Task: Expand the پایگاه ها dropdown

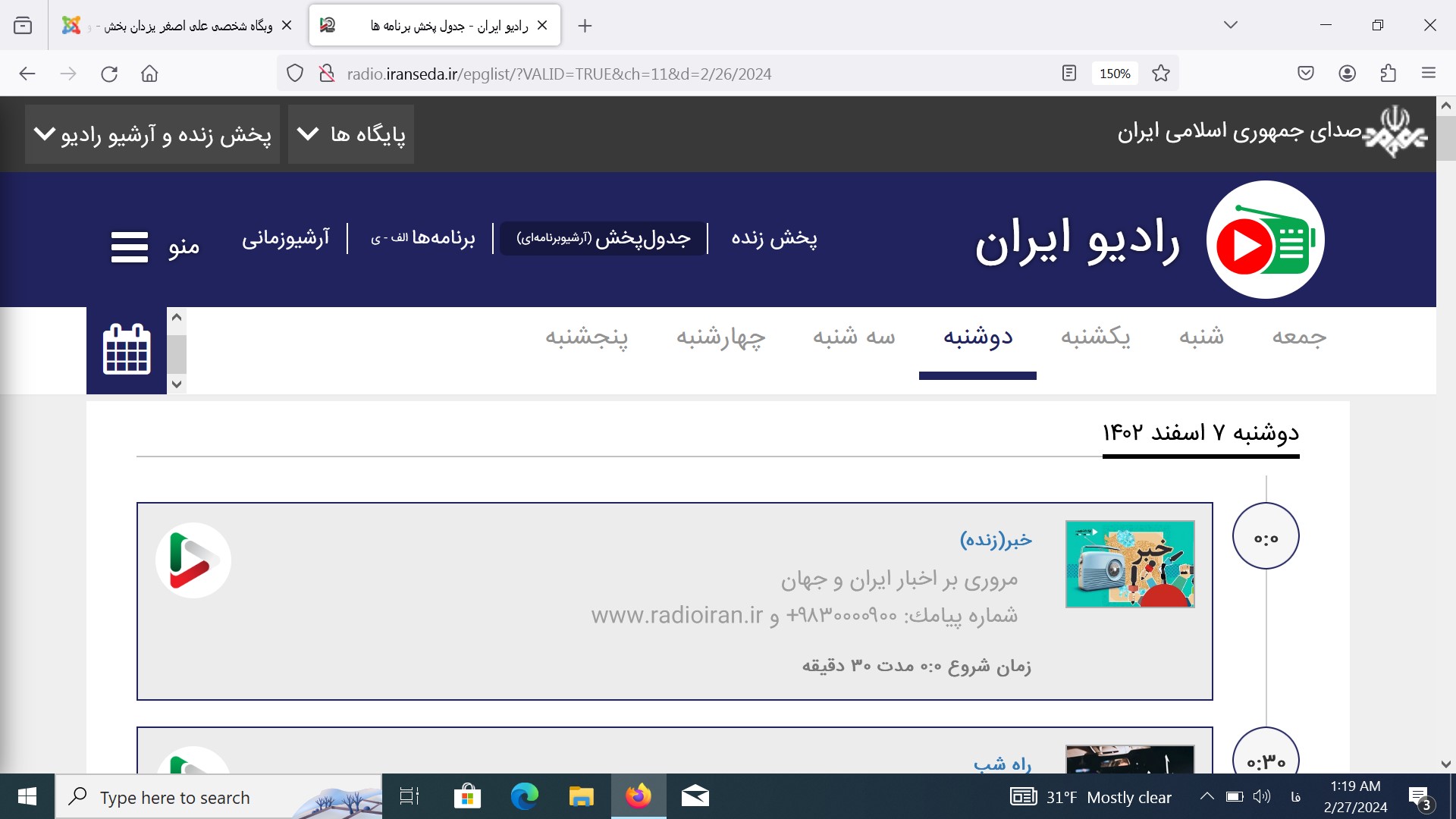Action: 351,134
